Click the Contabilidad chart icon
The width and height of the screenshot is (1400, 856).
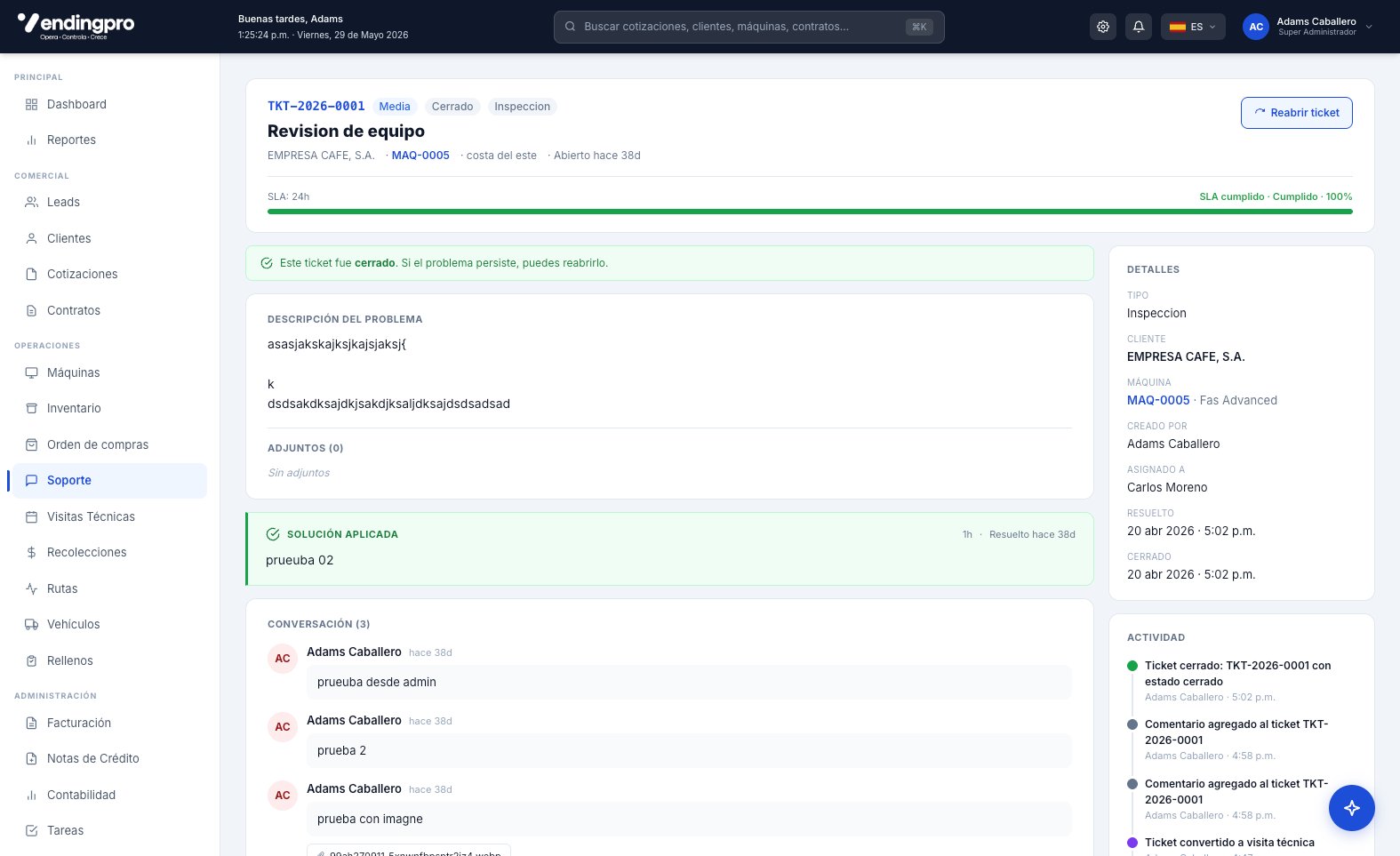pyautogui.click(x=31, y=796)
